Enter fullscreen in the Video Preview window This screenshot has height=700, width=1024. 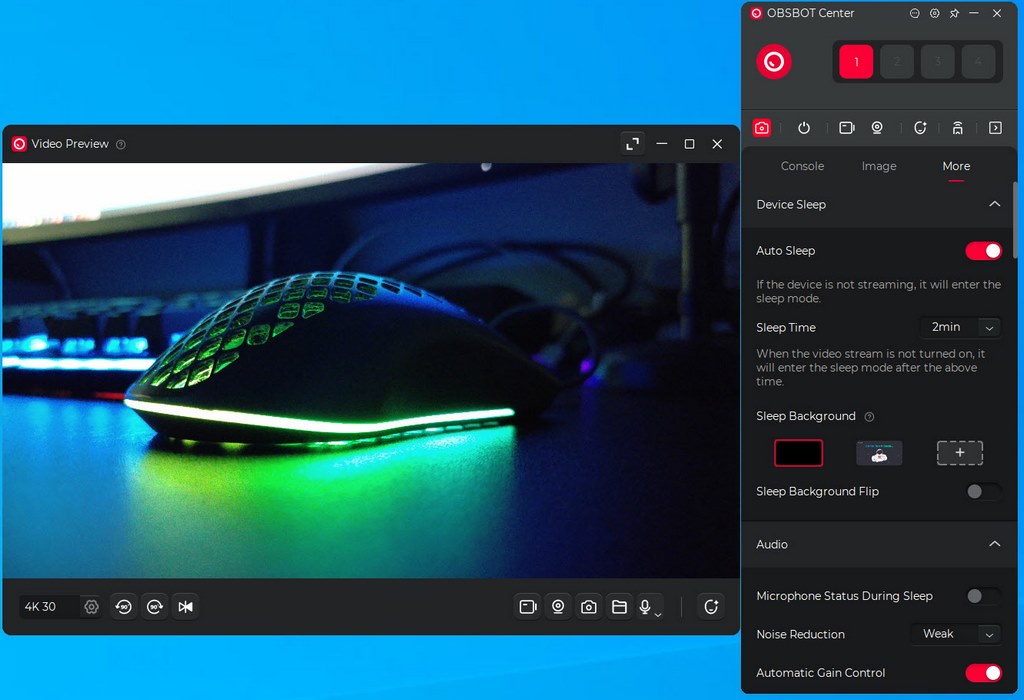[x=632, y=144]
